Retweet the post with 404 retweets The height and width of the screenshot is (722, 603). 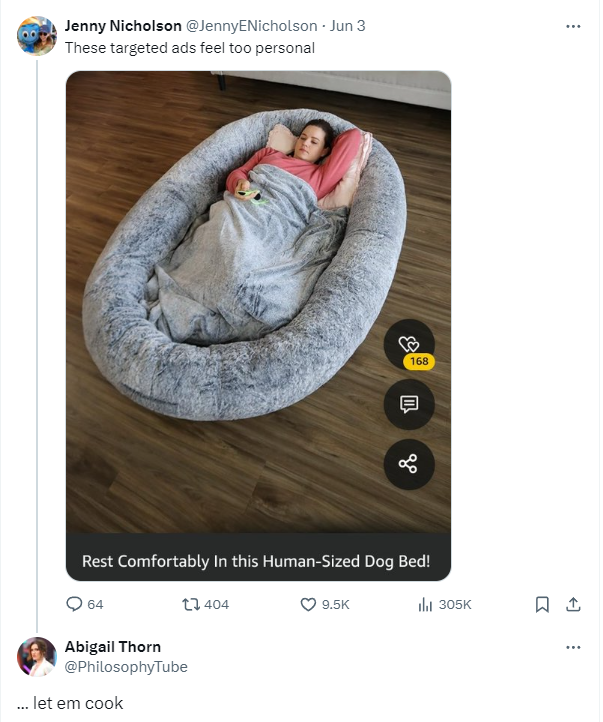191,604
